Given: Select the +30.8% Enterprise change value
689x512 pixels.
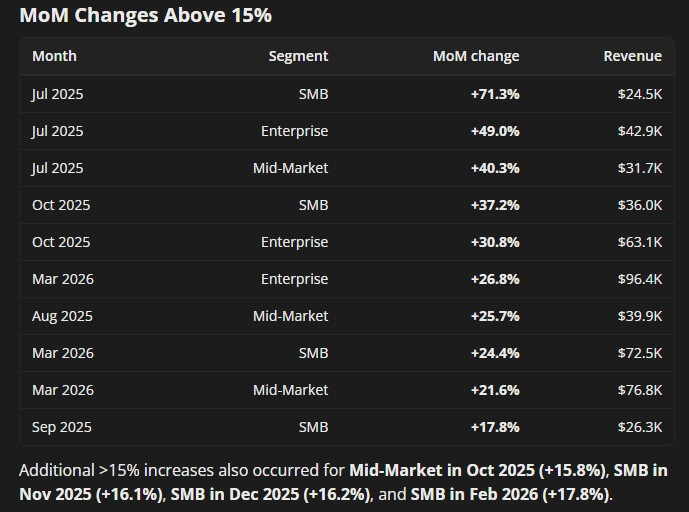Looking at the screenshot, I should pos(495,242).
